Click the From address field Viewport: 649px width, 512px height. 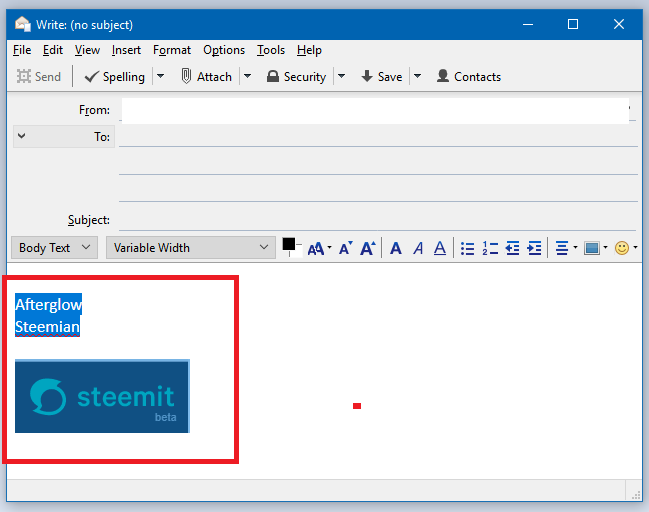pyautogui.click(x=375, y=111)
